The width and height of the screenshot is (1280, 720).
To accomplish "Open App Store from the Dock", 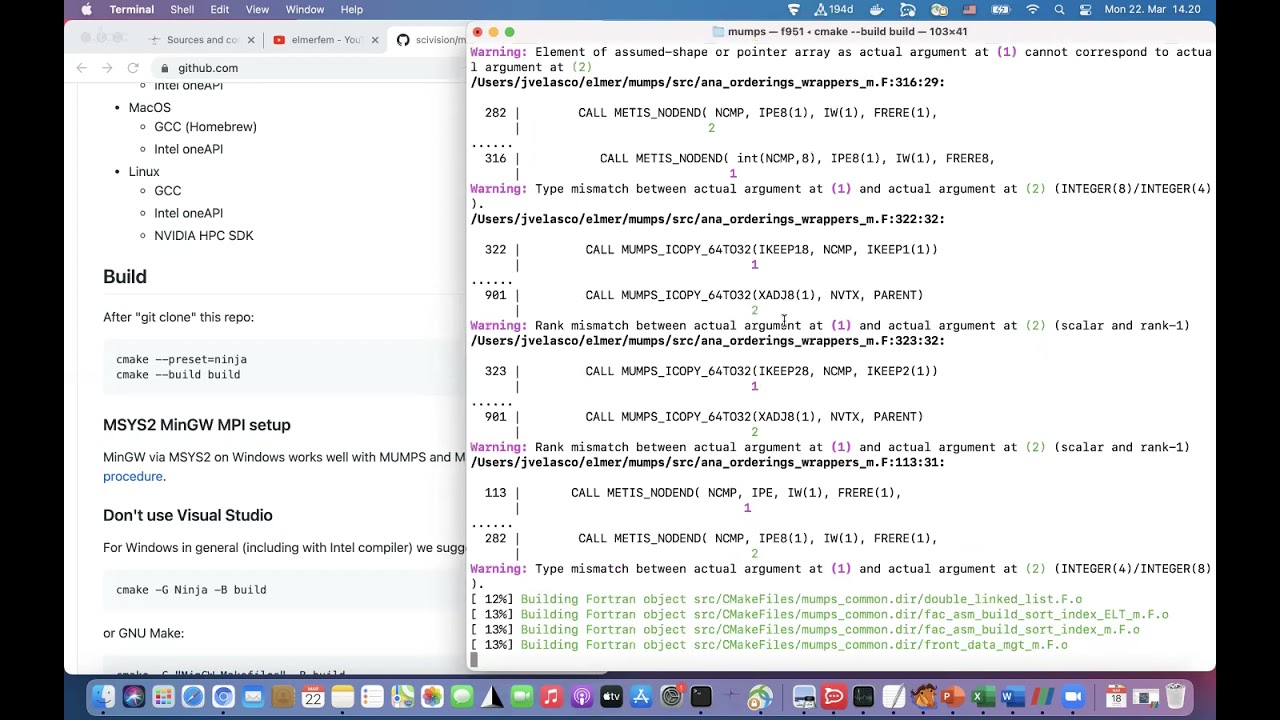I will tap(641, 697).
